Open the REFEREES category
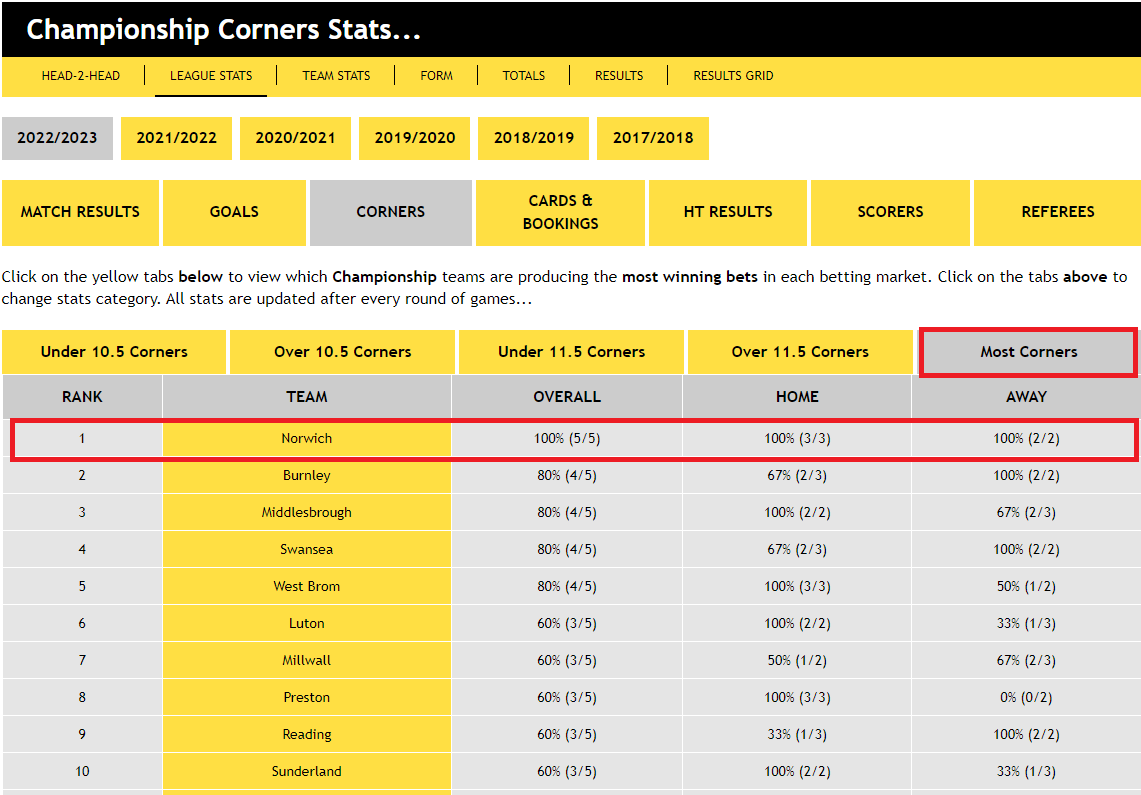The width and height of the screenshot is (1141, 795). click(x=1057, y=212)
